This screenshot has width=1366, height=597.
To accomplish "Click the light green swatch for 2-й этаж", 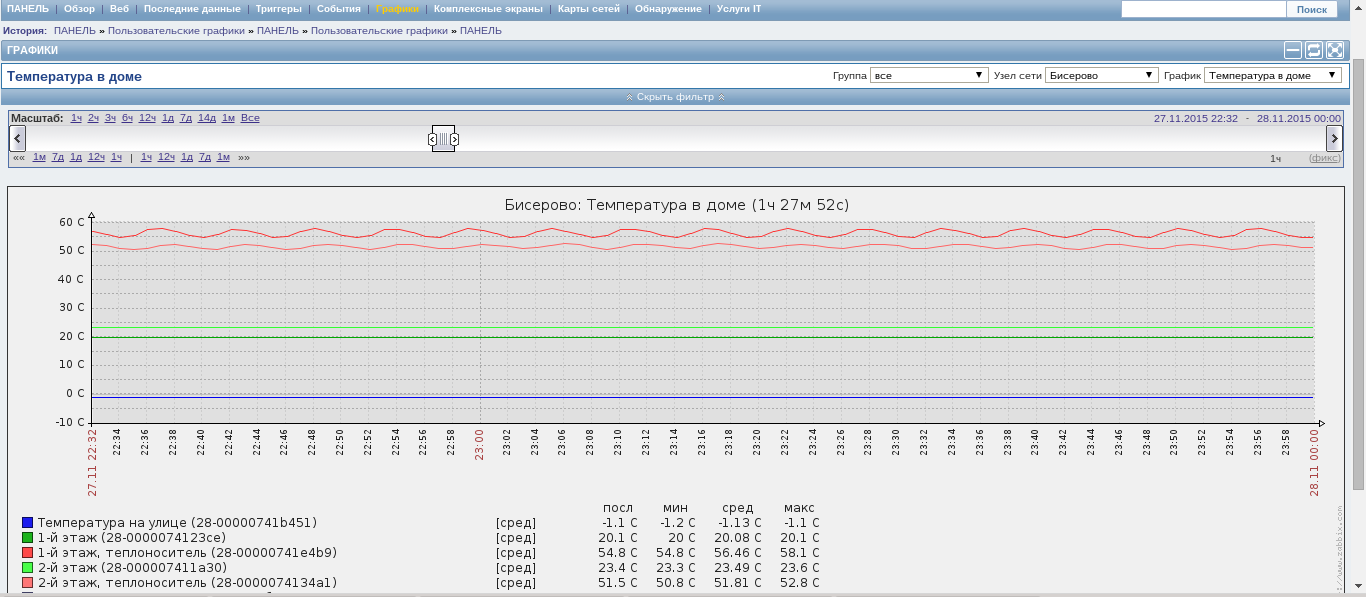I will click(x=28, y=567).
